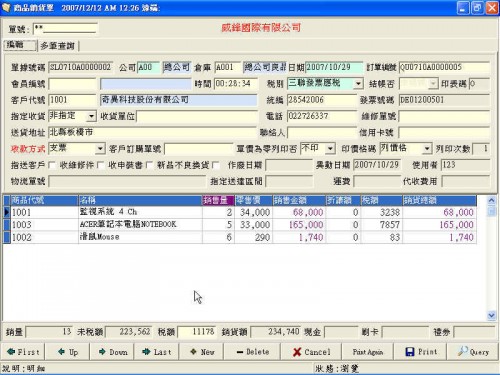Create a New sales record

[202, 352]
